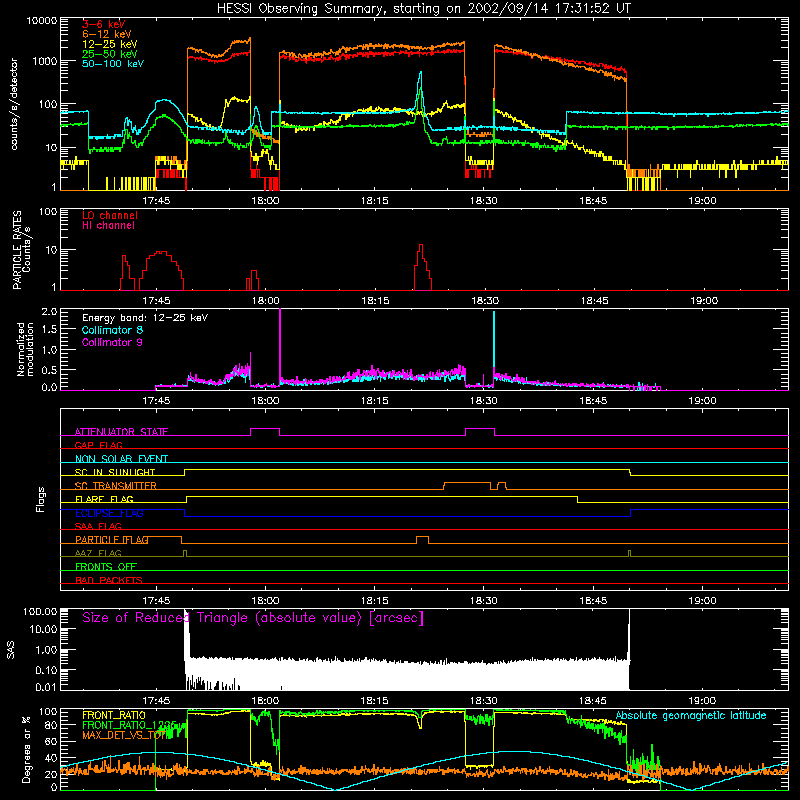Screen dimensions: 800x800
Task: Select the Collimator 8 legend entry
Action: tap(112, 330)
